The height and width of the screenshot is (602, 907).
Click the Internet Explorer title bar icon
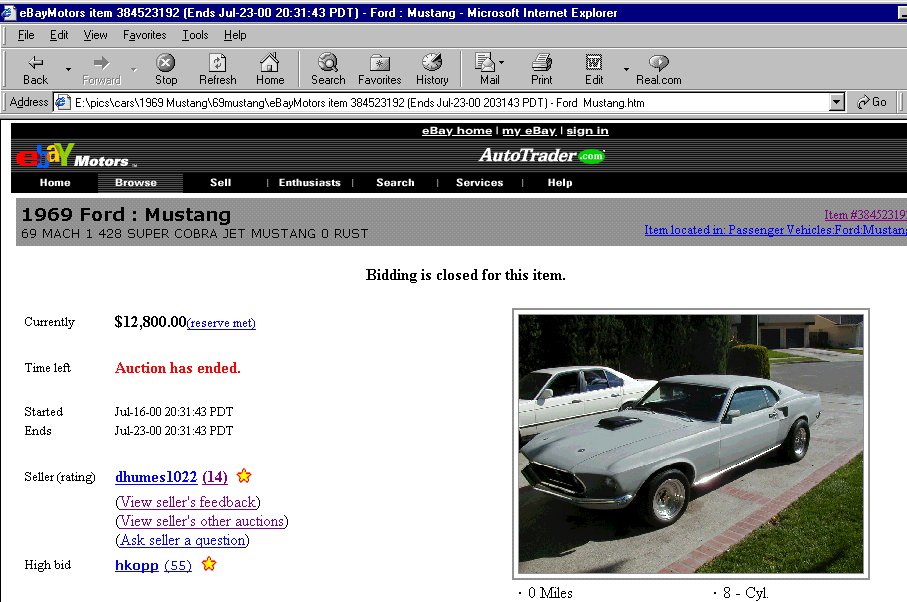(x=9, y=12)
